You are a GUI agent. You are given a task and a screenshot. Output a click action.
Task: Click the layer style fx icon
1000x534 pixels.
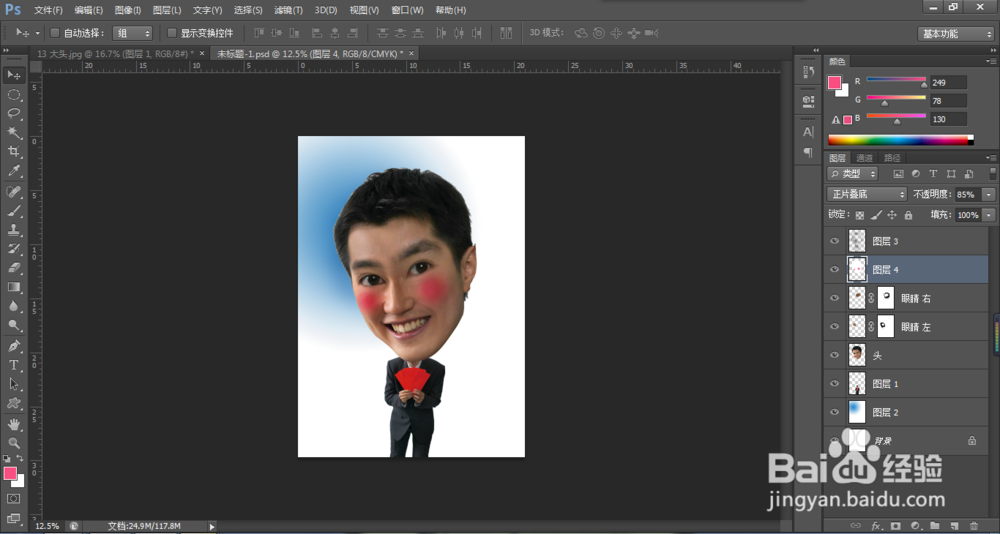[x=876, y=525]
